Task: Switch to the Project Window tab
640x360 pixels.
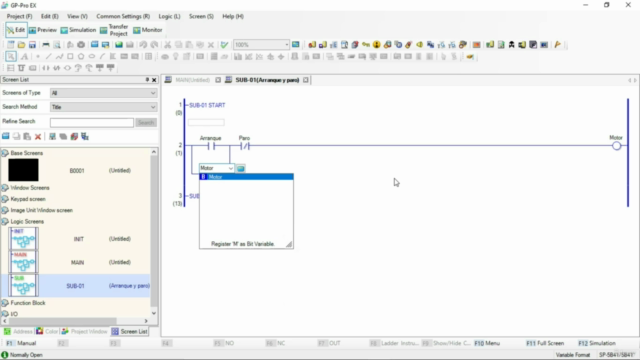Action: click(84, 331)
